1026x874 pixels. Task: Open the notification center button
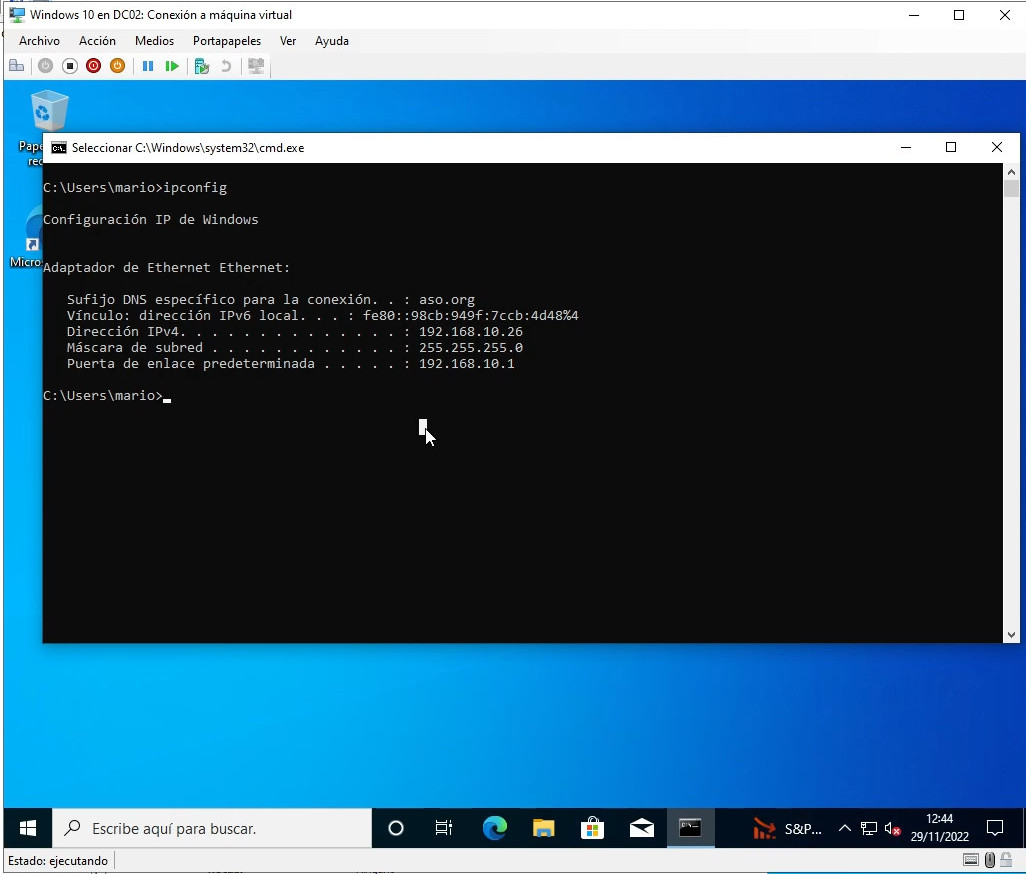tap(994, 828)
